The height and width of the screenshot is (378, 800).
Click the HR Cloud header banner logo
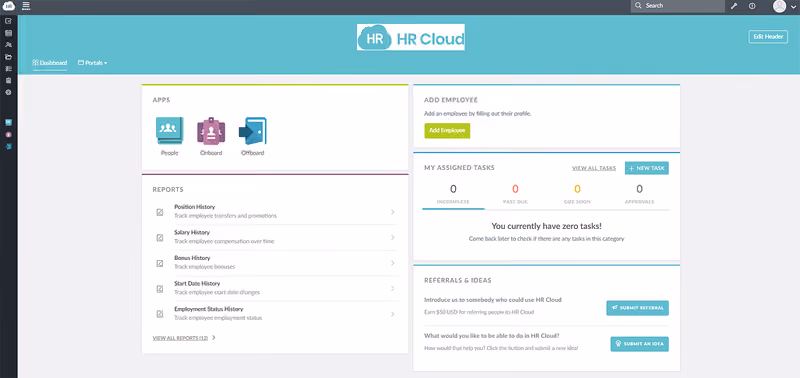[411, 37]
